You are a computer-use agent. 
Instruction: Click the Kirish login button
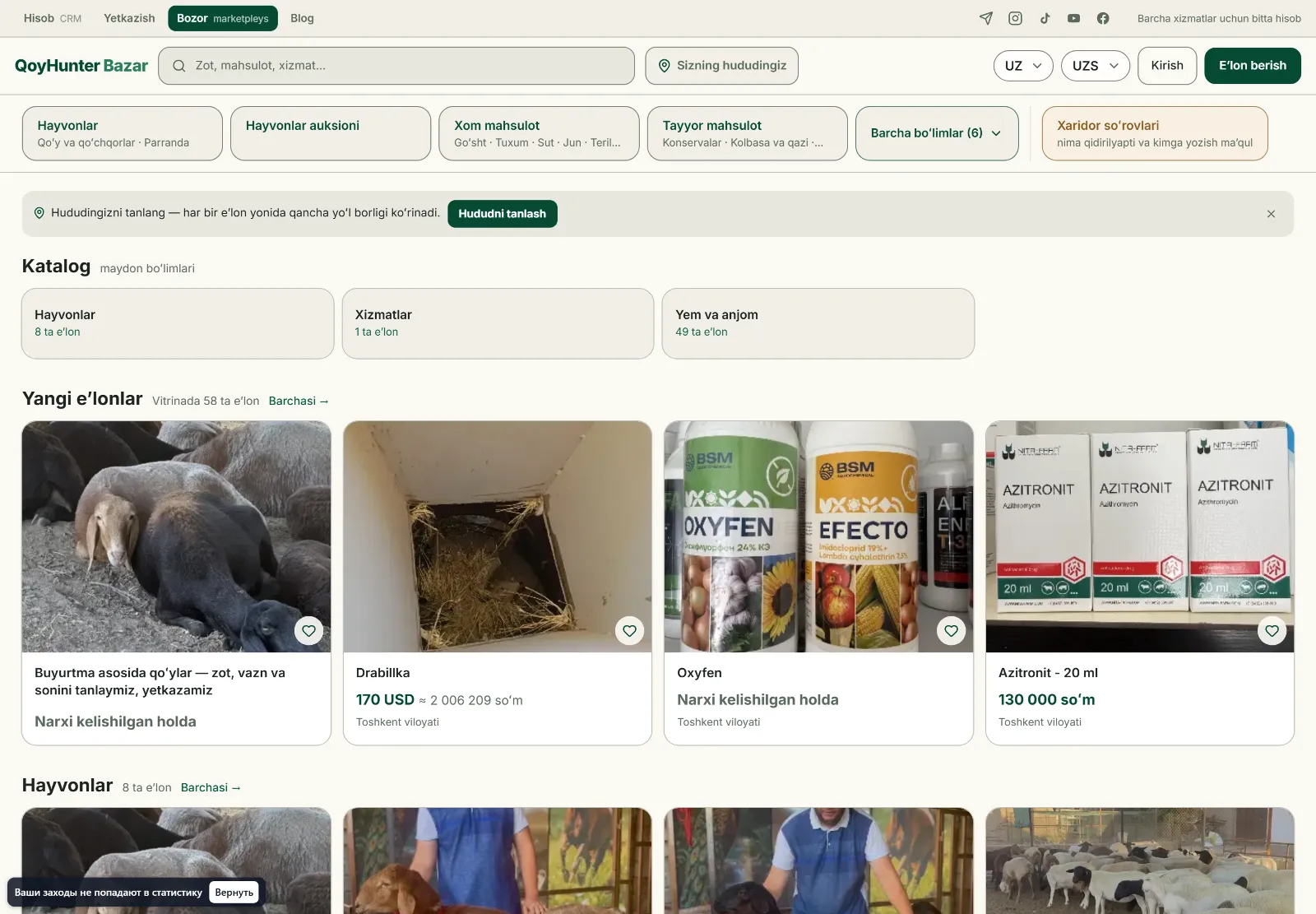[1167, 66]
